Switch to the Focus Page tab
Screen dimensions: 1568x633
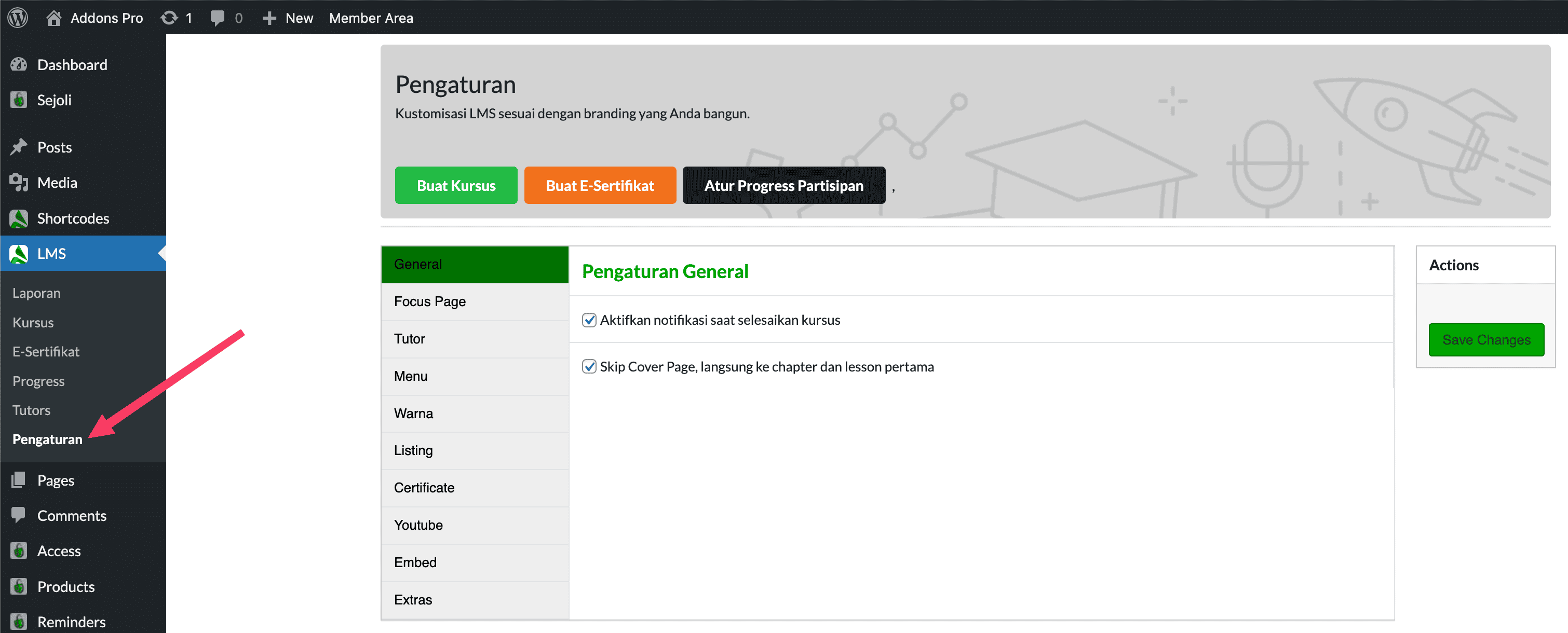[429, 301]
